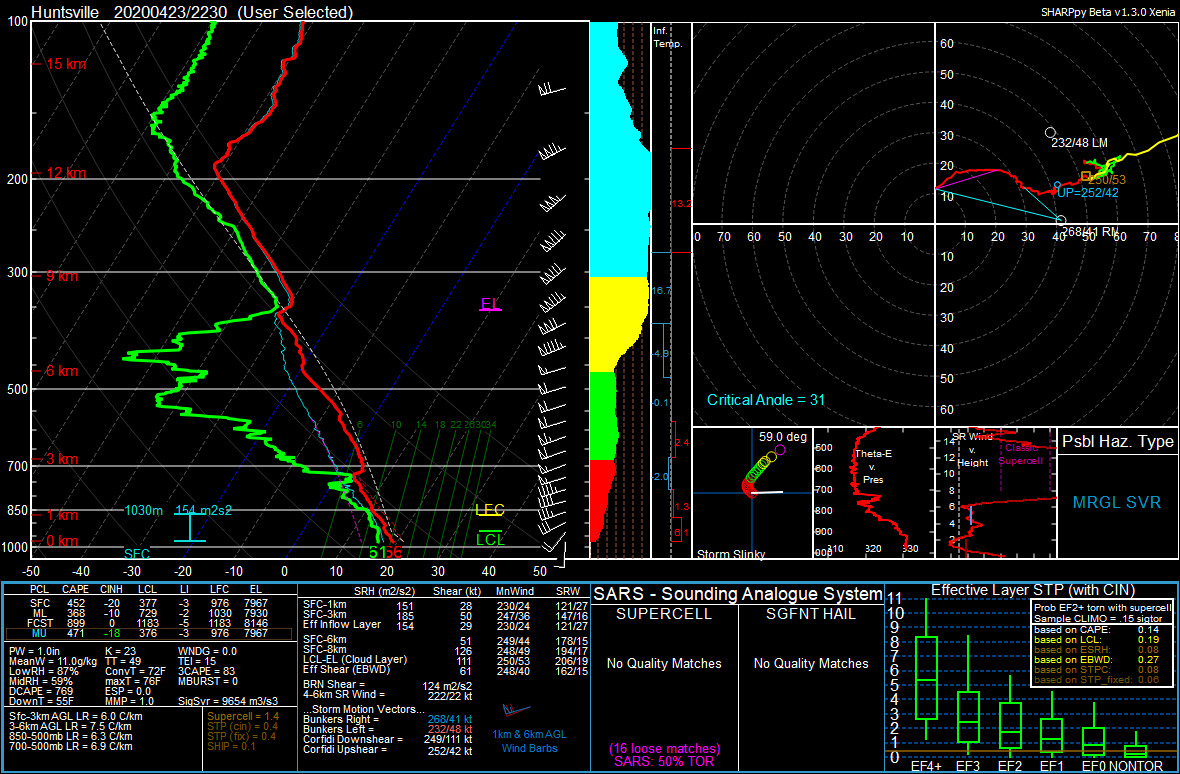Click the green segment of the vertical bar
1180x774 pixels.
(604, 415)
